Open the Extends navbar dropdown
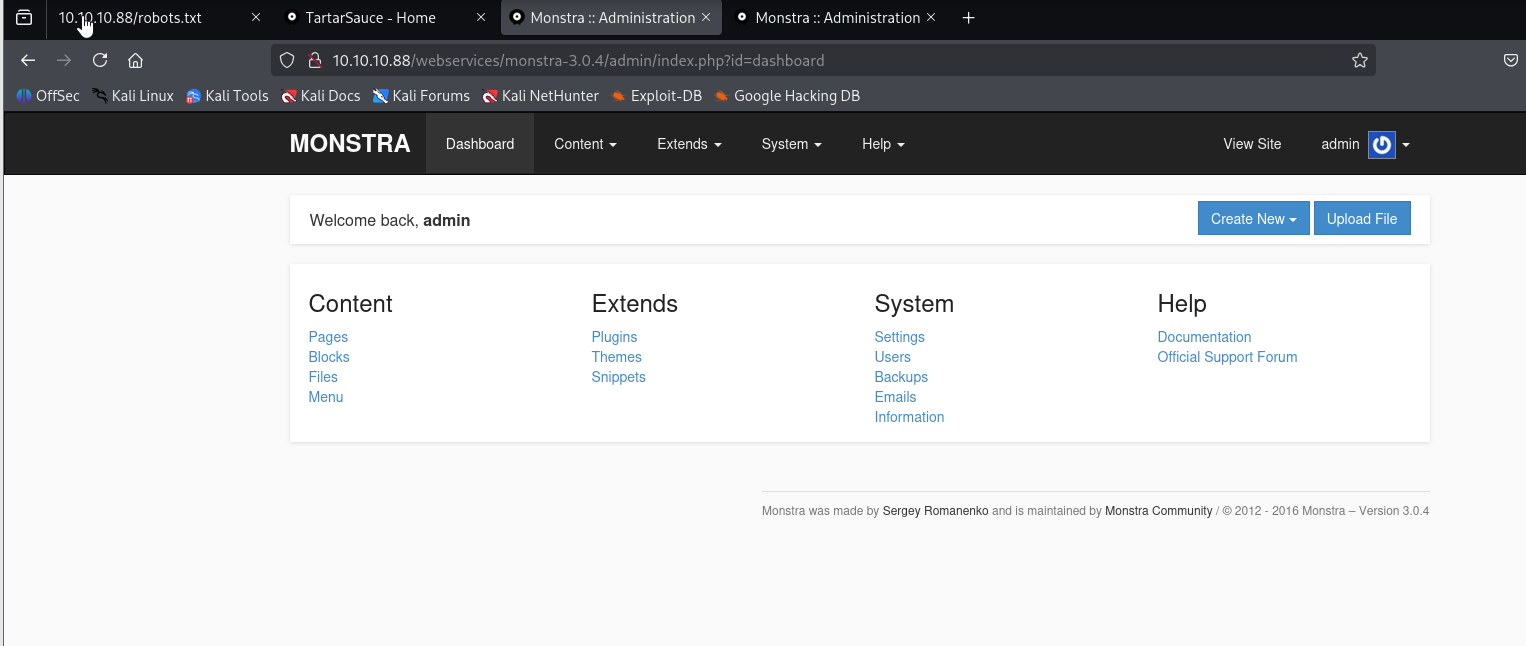 point(689,144)
